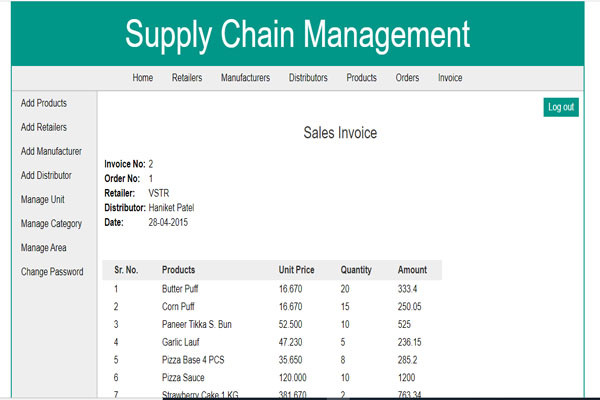Screen dimensions: 600x400
Task: Open the Products menu item
Action: 361,78
